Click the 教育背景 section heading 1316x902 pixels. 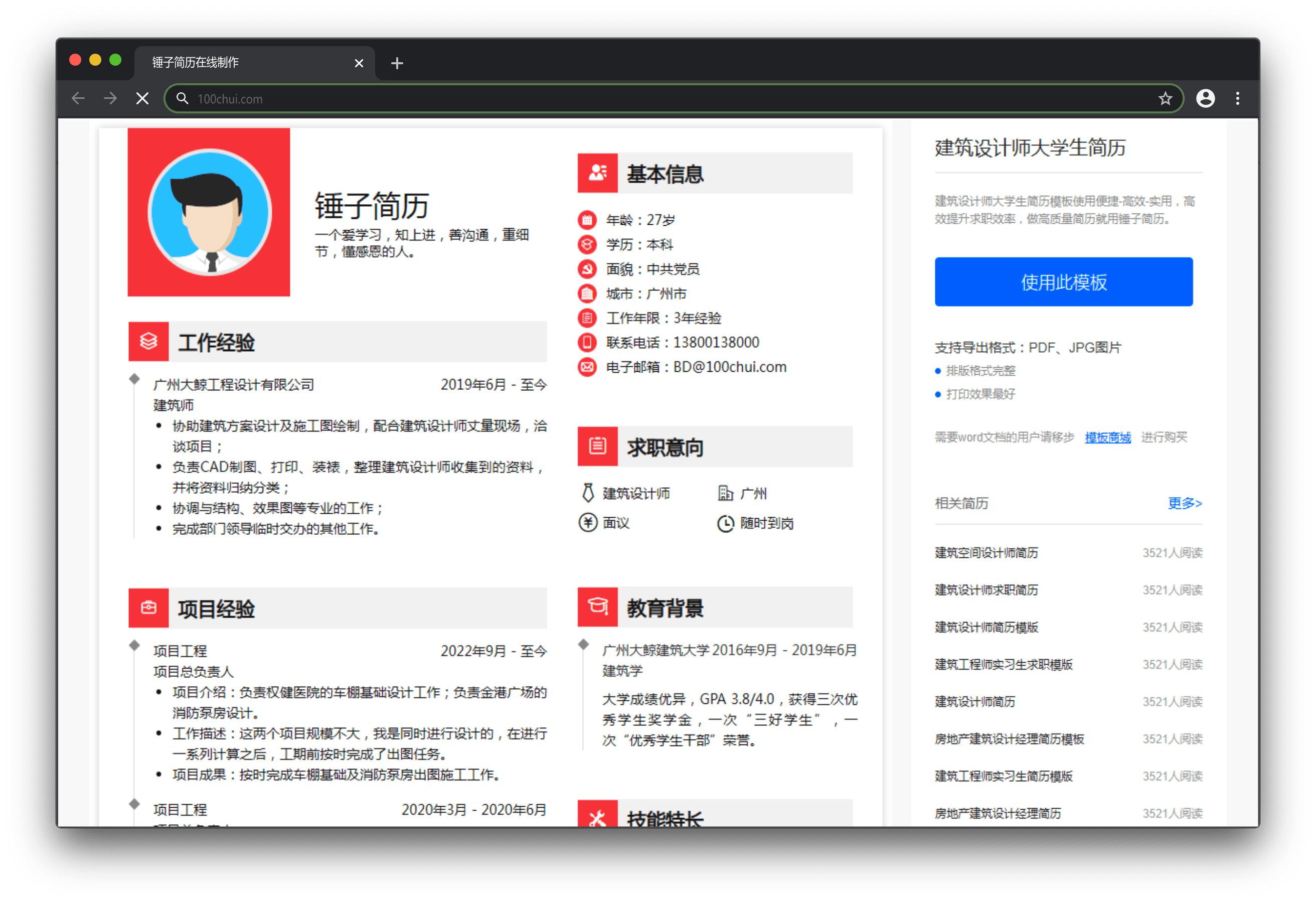pos(665,608)
